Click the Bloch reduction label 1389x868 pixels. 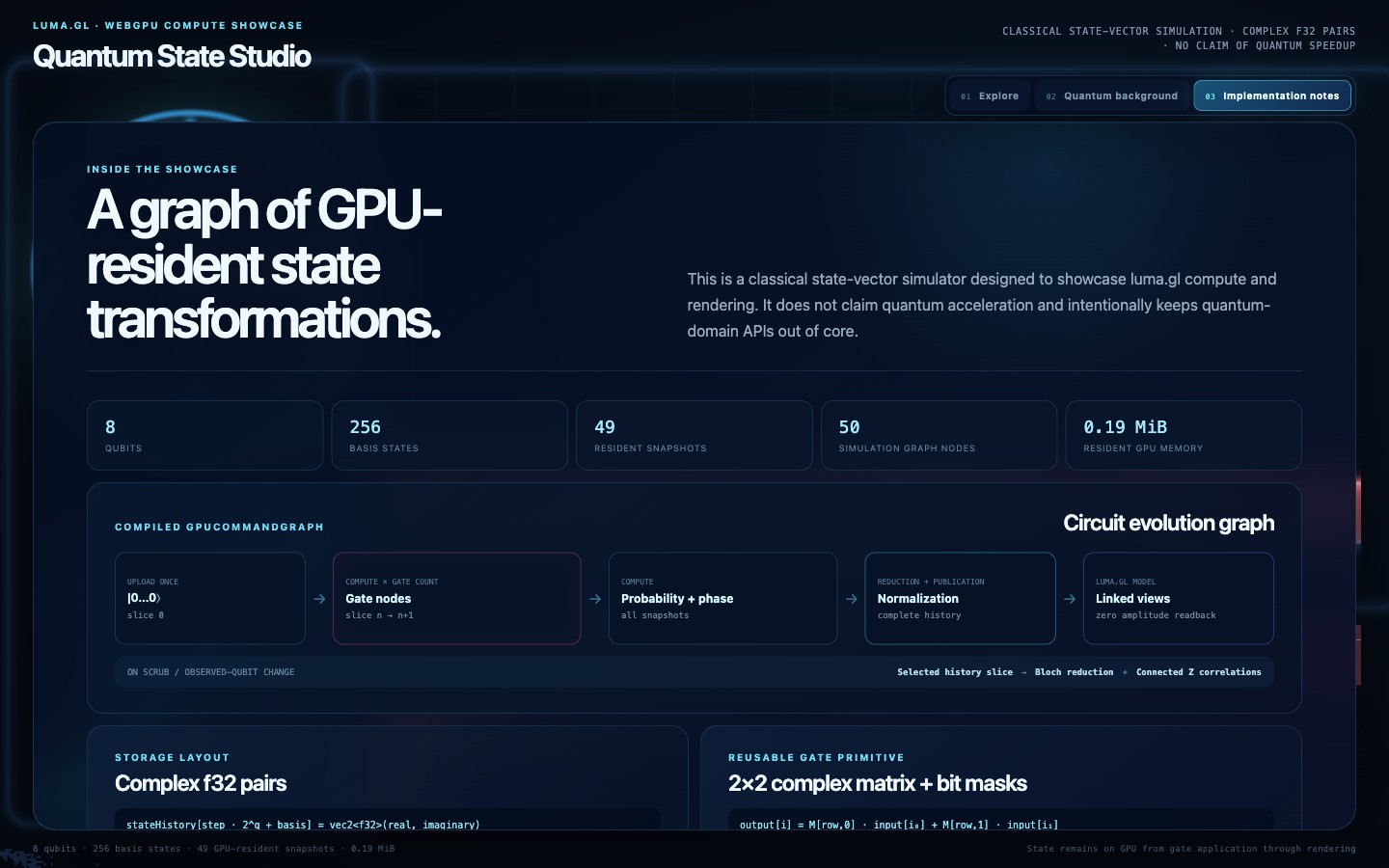tap(1074, 672)
